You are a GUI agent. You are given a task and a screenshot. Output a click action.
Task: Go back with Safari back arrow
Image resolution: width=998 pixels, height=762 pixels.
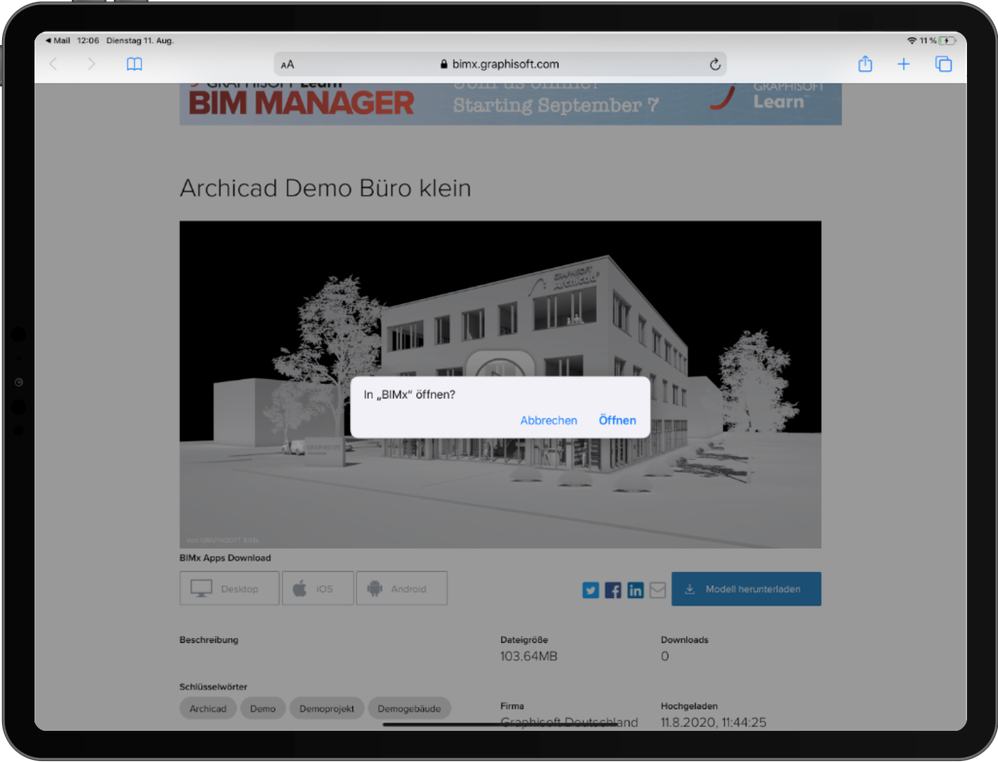pyautogui.click(x=53, y=64)
